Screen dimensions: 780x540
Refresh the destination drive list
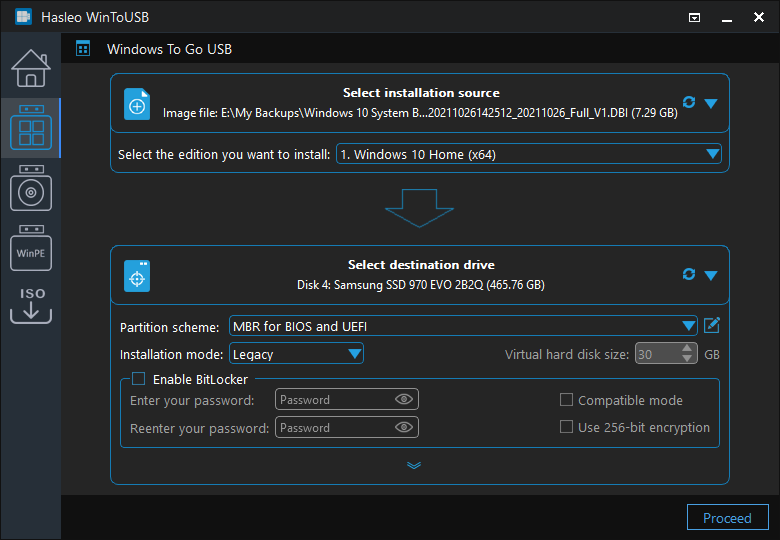pyautogui.click(x=689, y=274)
